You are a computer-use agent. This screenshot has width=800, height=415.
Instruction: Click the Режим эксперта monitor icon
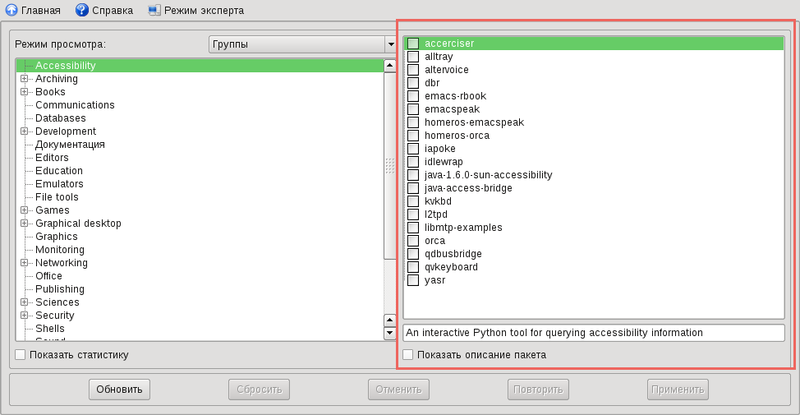tap(154, 10)
